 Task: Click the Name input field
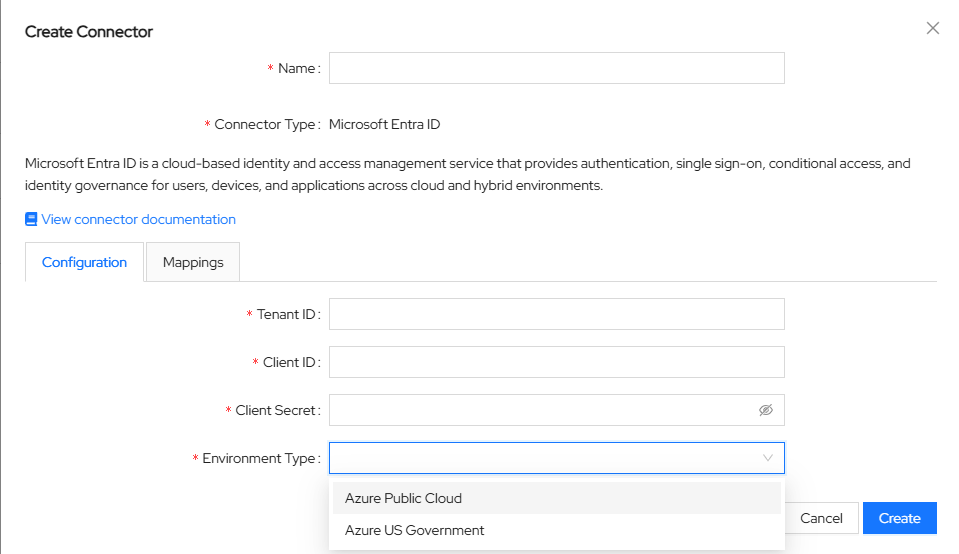point(557,68)
